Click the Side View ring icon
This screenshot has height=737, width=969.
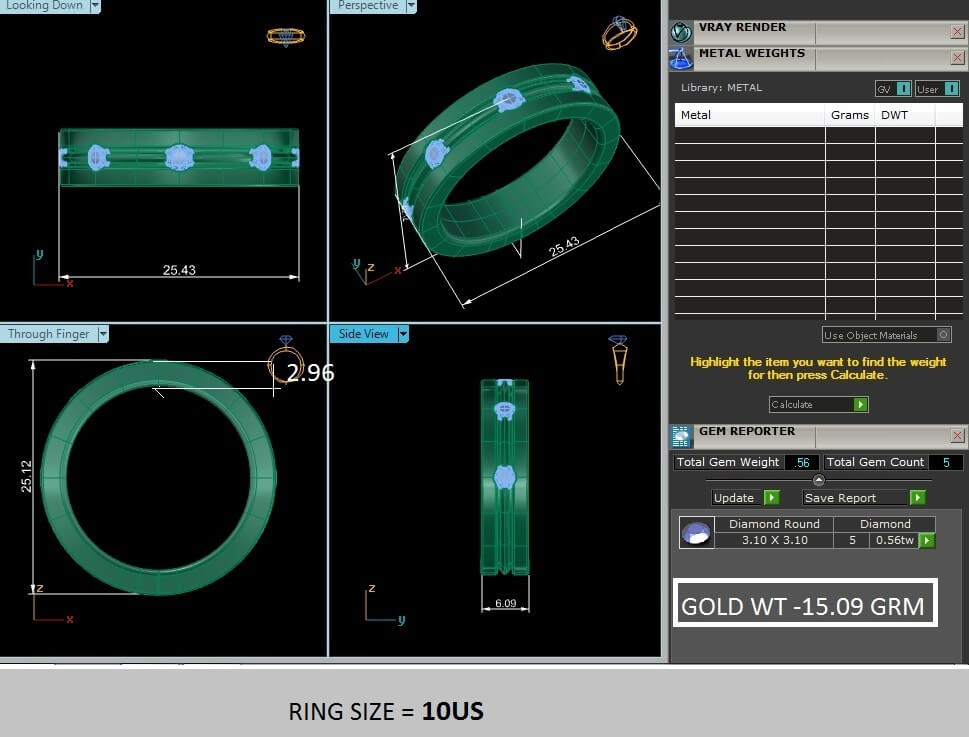pyautogui.click(x=619, y=359)
